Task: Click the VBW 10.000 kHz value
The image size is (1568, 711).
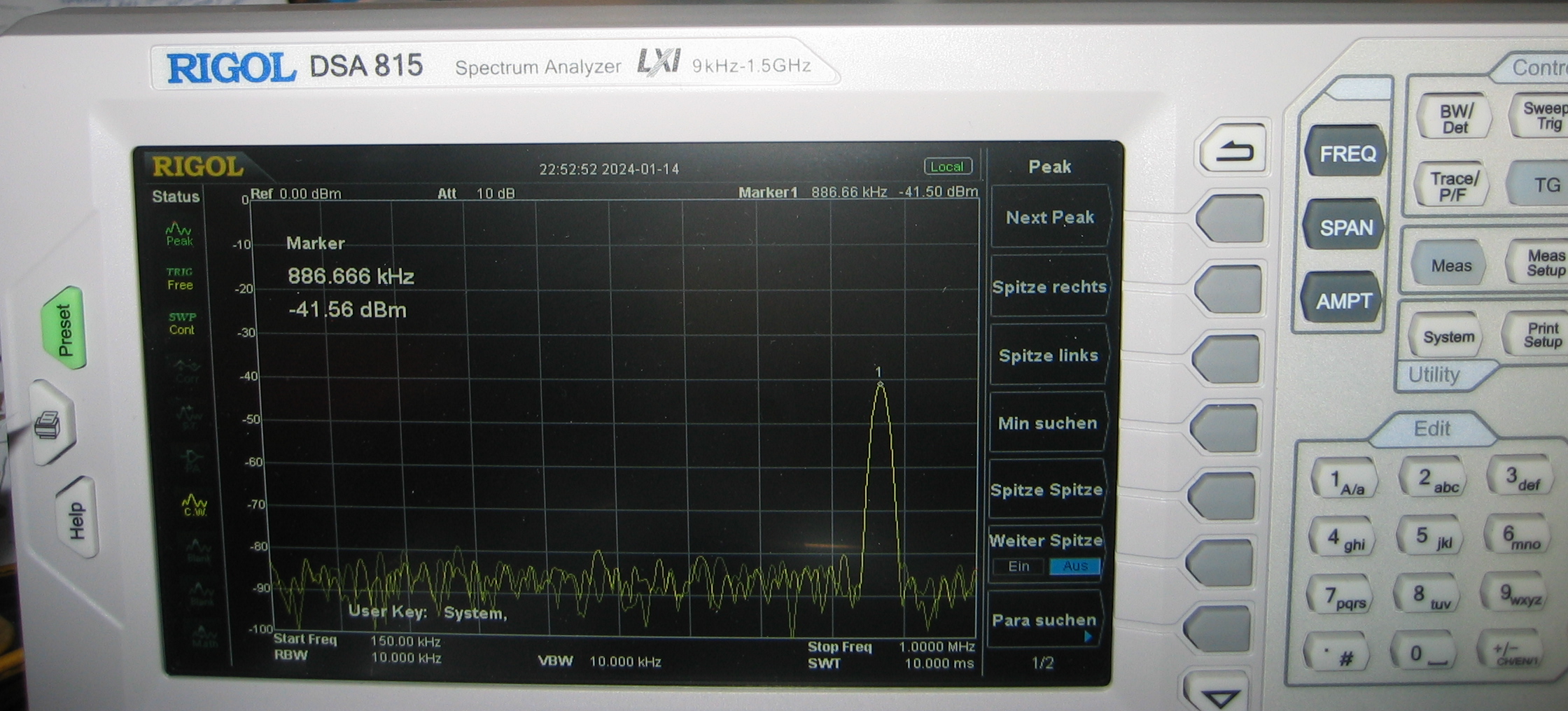Action: pos(625,661)
